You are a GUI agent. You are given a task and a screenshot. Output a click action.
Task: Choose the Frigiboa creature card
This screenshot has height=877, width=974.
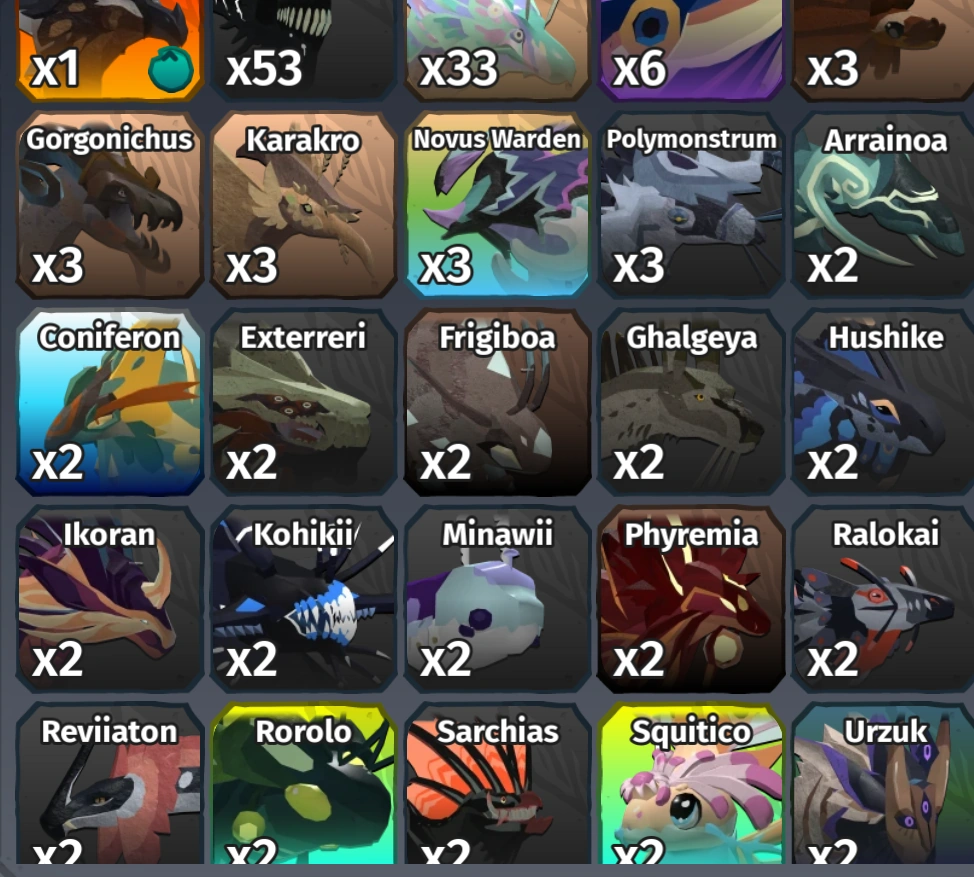coord(497,402)
